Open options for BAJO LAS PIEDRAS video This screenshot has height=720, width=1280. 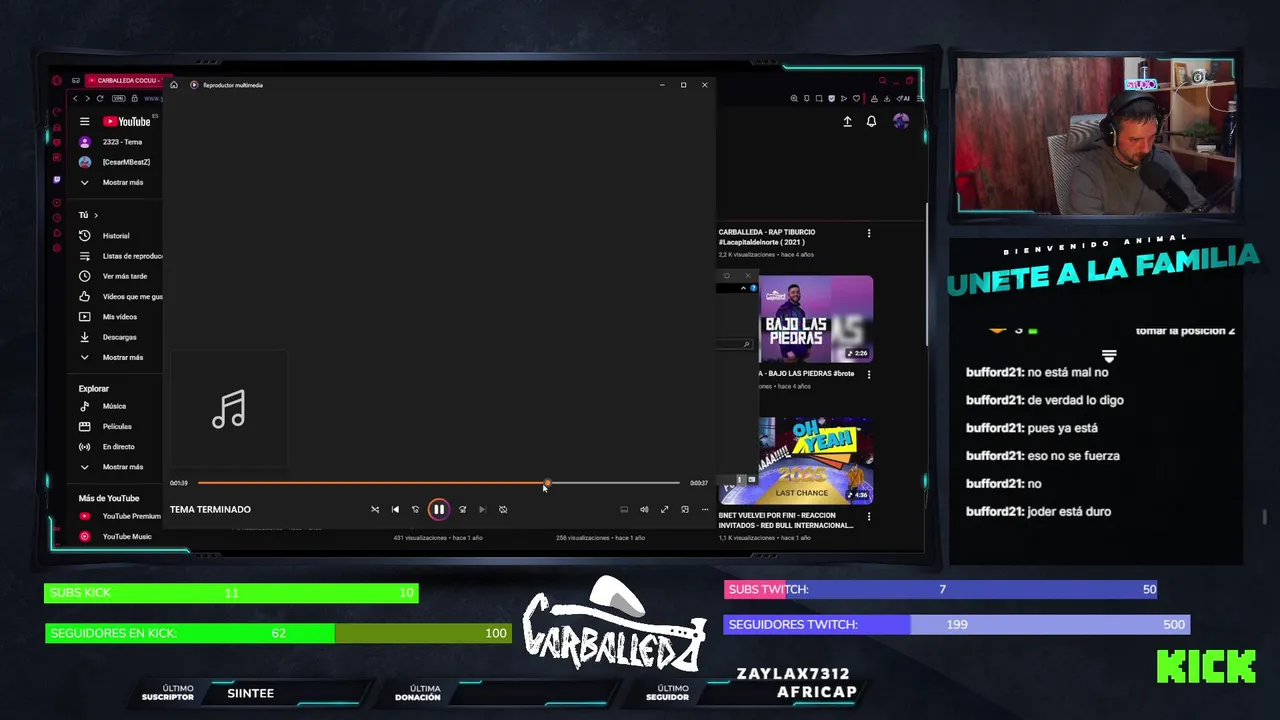(869, 374)
